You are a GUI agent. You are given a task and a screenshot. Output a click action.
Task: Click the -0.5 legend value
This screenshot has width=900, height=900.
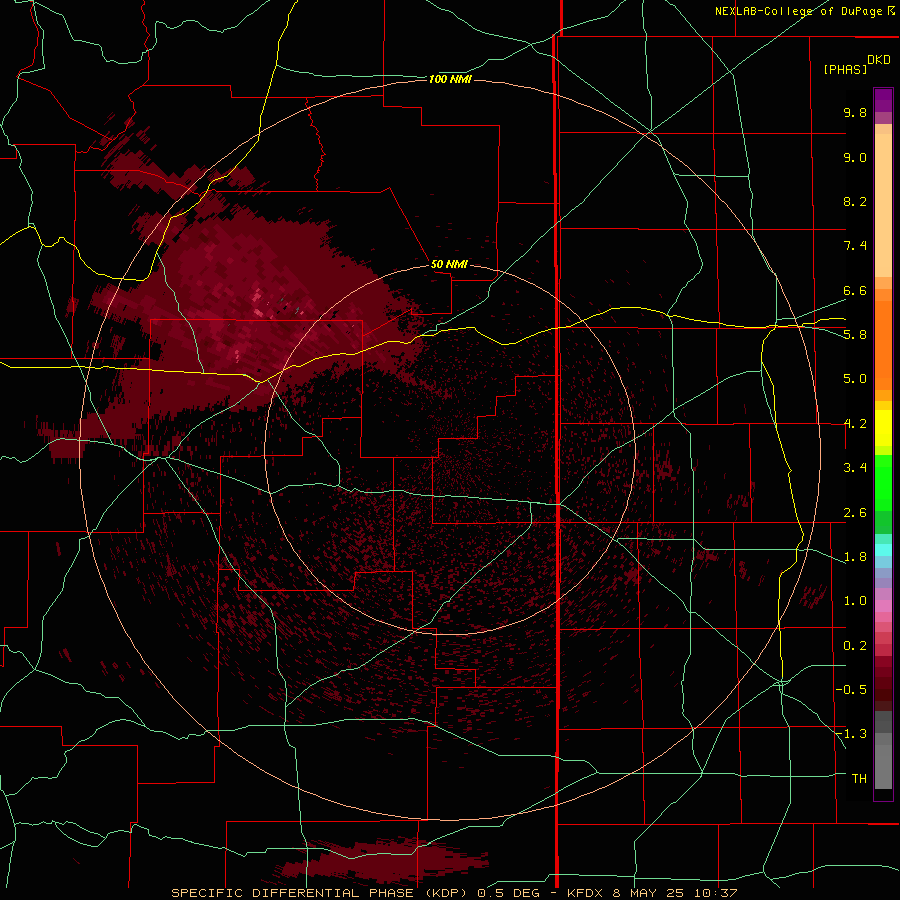coord(851,690)
